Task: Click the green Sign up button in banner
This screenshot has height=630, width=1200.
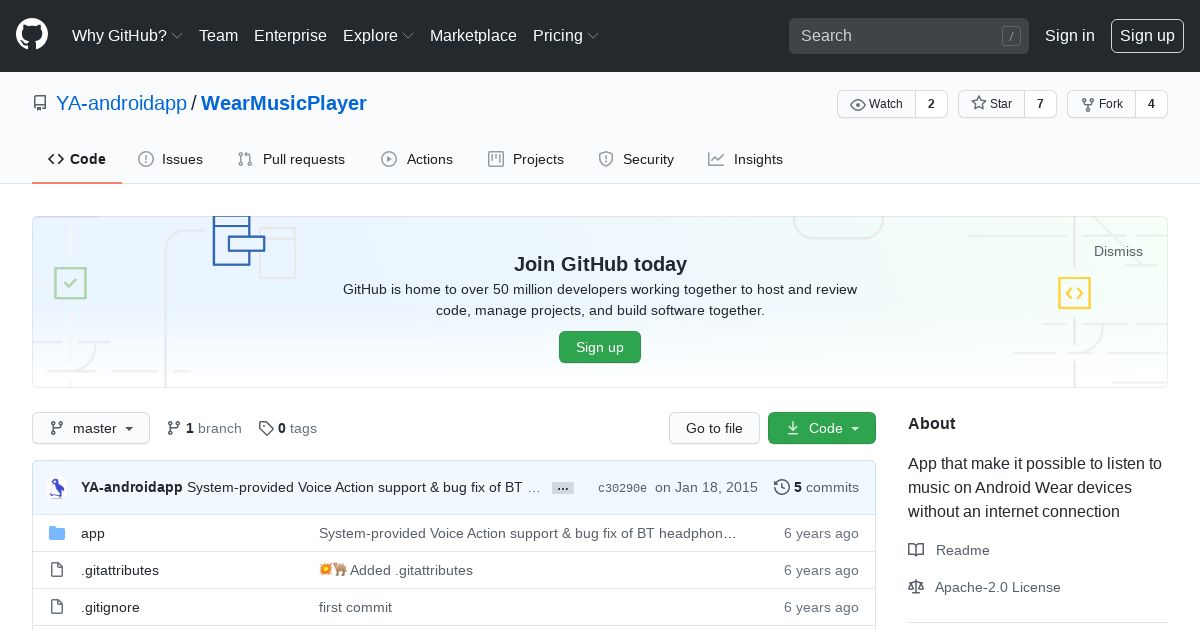Action: click(x=600, y=347)
